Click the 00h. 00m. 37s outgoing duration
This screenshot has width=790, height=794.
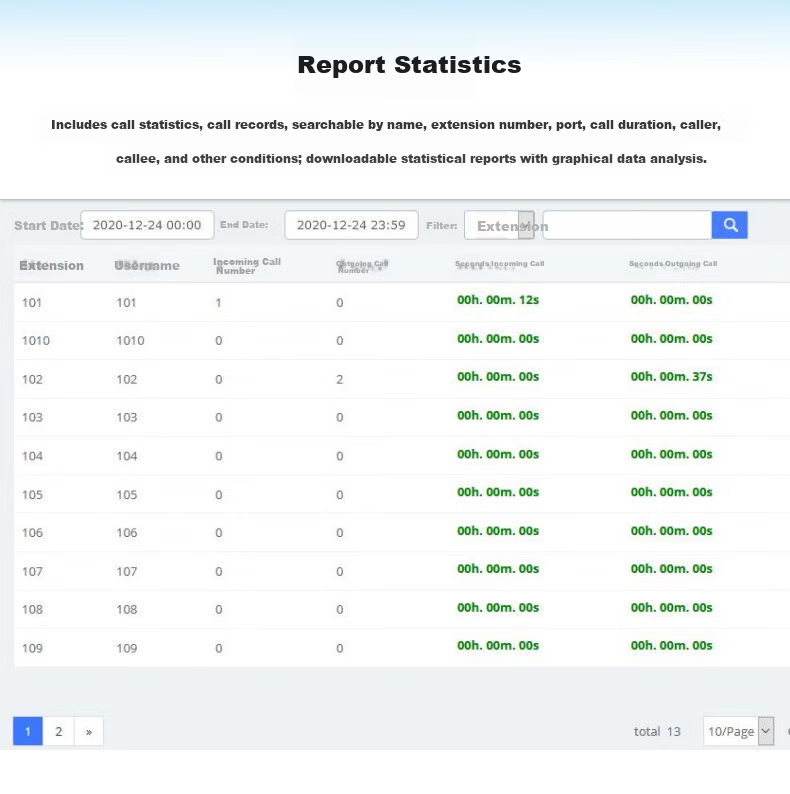coord(672,377)
